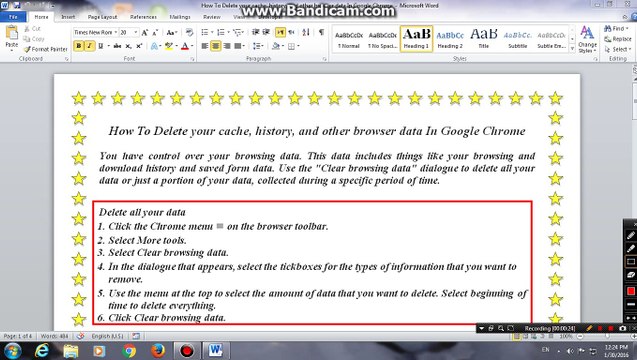The height and width of the screenshot is (360, 637).
Task: Toggle Underline formatting
Action: [100, 46]
